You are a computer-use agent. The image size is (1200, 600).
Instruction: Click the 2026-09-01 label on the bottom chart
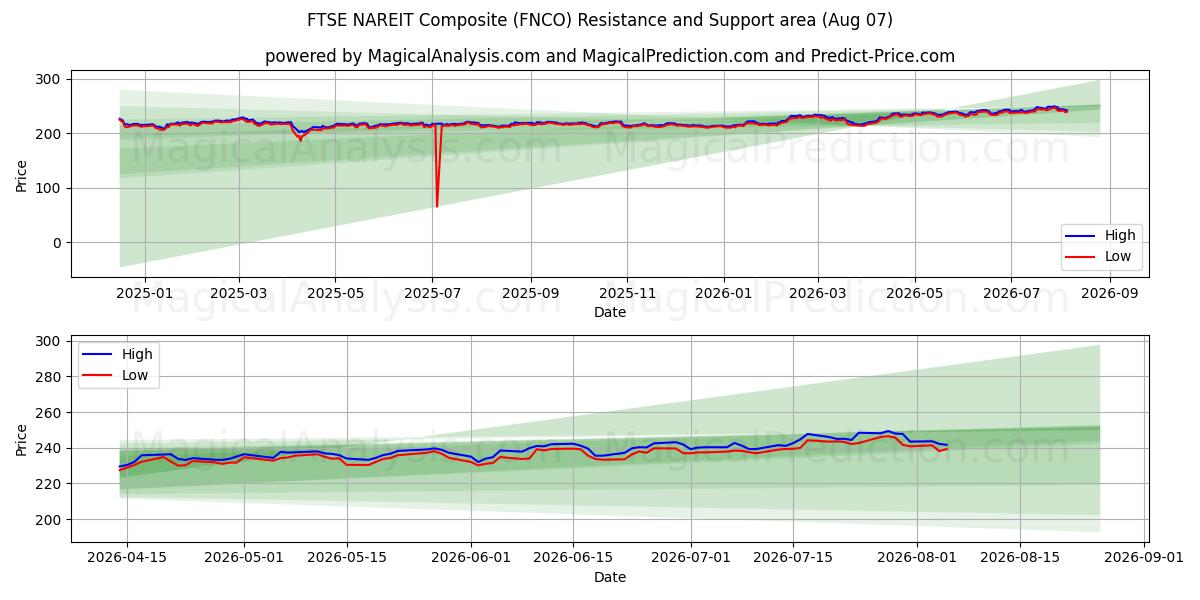(x=1146, y=560)
